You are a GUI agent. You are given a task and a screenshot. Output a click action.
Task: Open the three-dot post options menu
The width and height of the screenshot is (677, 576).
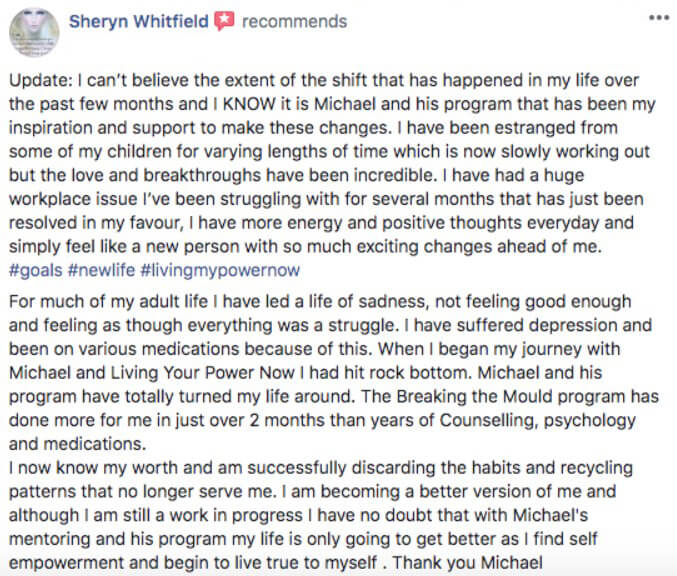(659, 18)
